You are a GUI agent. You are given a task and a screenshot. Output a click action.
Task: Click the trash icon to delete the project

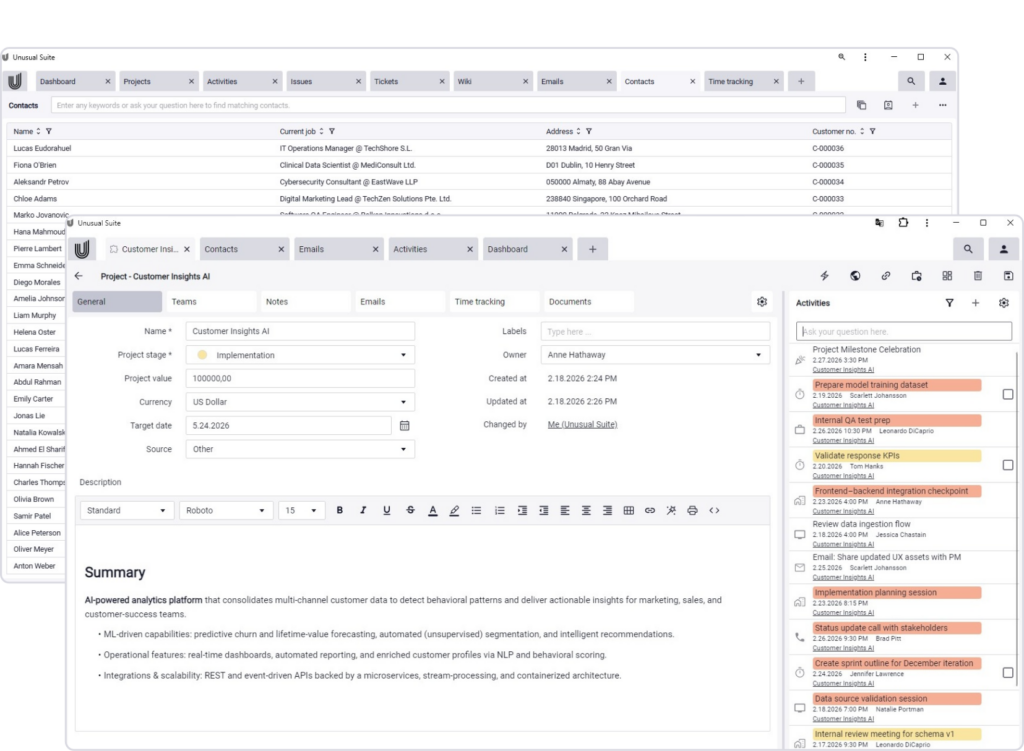point(979,277)
